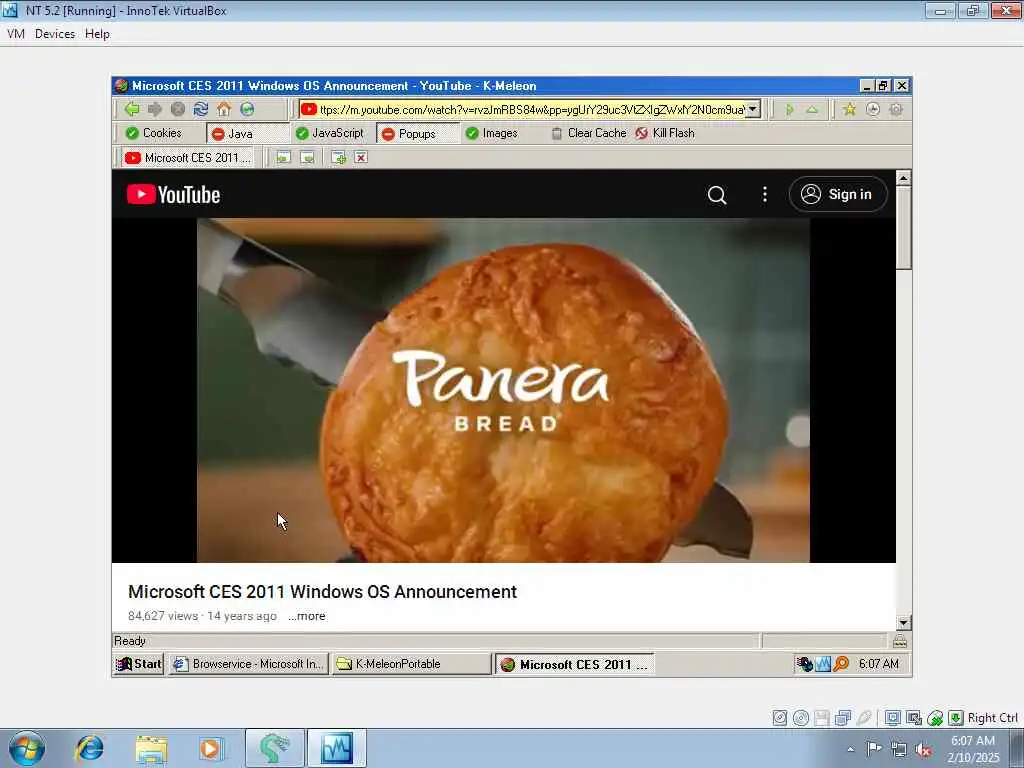Open YouTube three-dot options menu
The width and height of the screenshot is (1024, 768).
click(x=765, y=195)
